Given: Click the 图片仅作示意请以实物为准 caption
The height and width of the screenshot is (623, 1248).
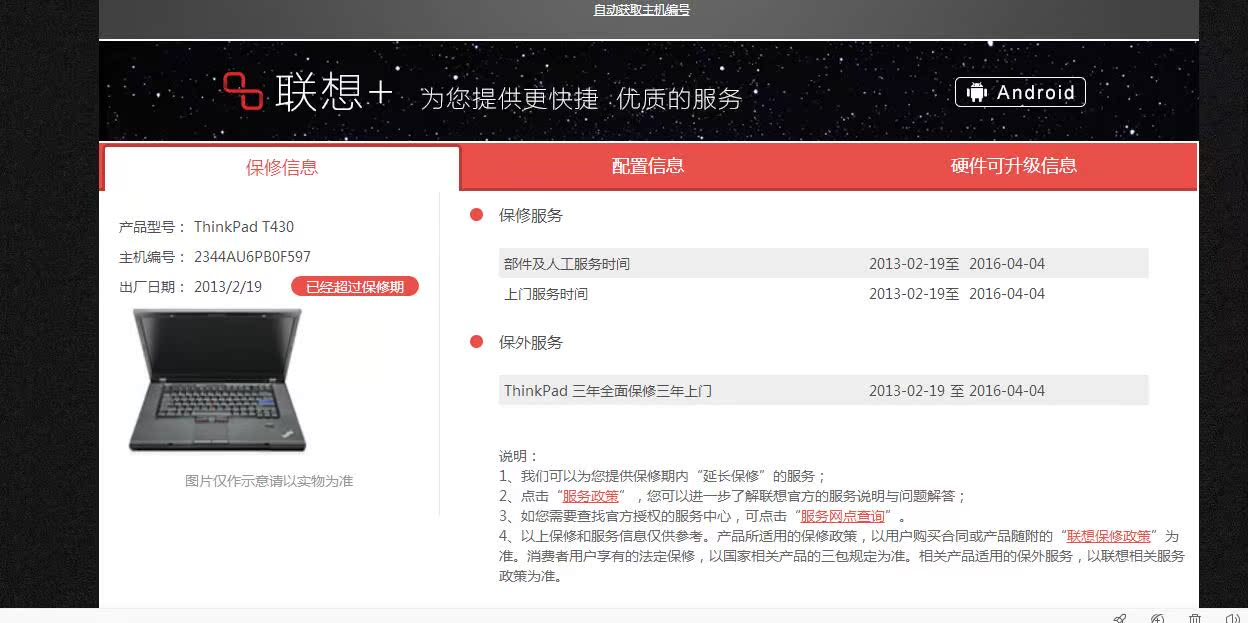Looking at the screenshot, I should coord(269,481).
